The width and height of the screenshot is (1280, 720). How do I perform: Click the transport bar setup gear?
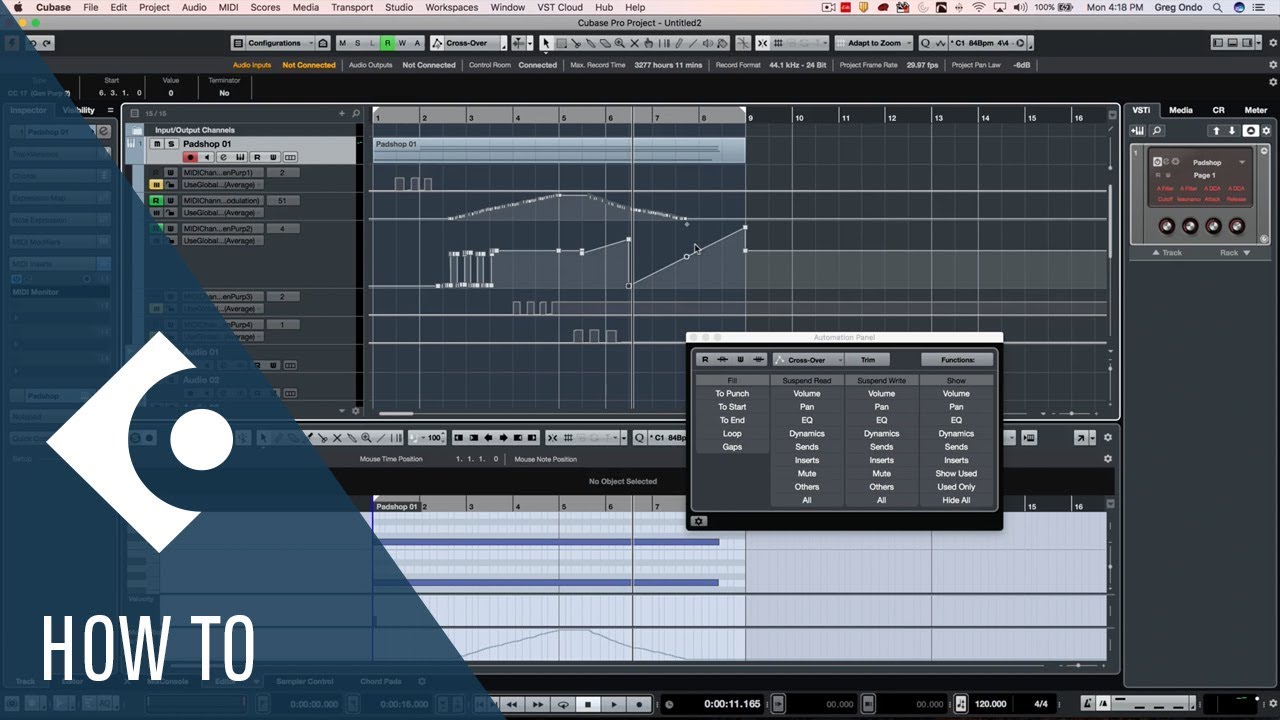click(1272, 704)
